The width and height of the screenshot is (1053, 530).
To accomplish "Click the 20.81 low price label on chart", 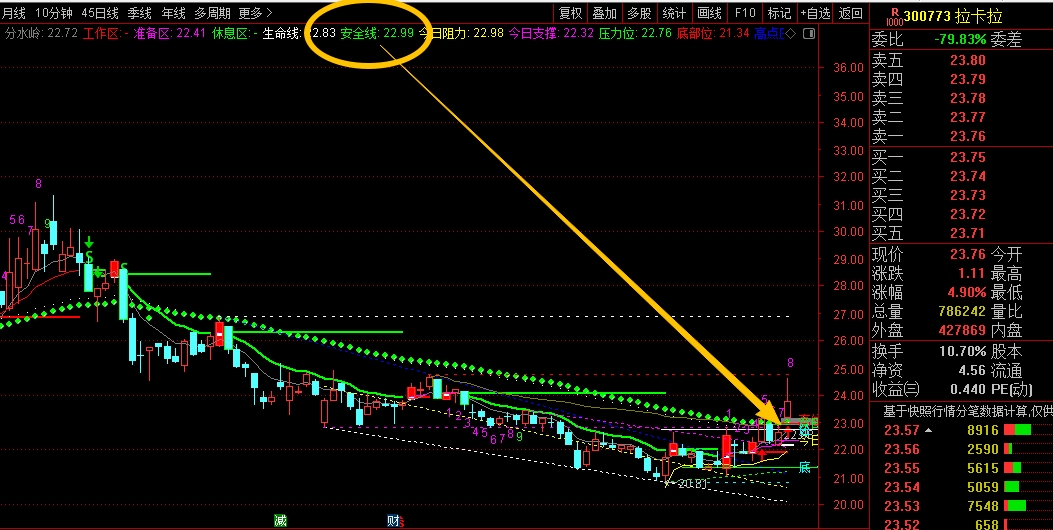I will [692, 484].
